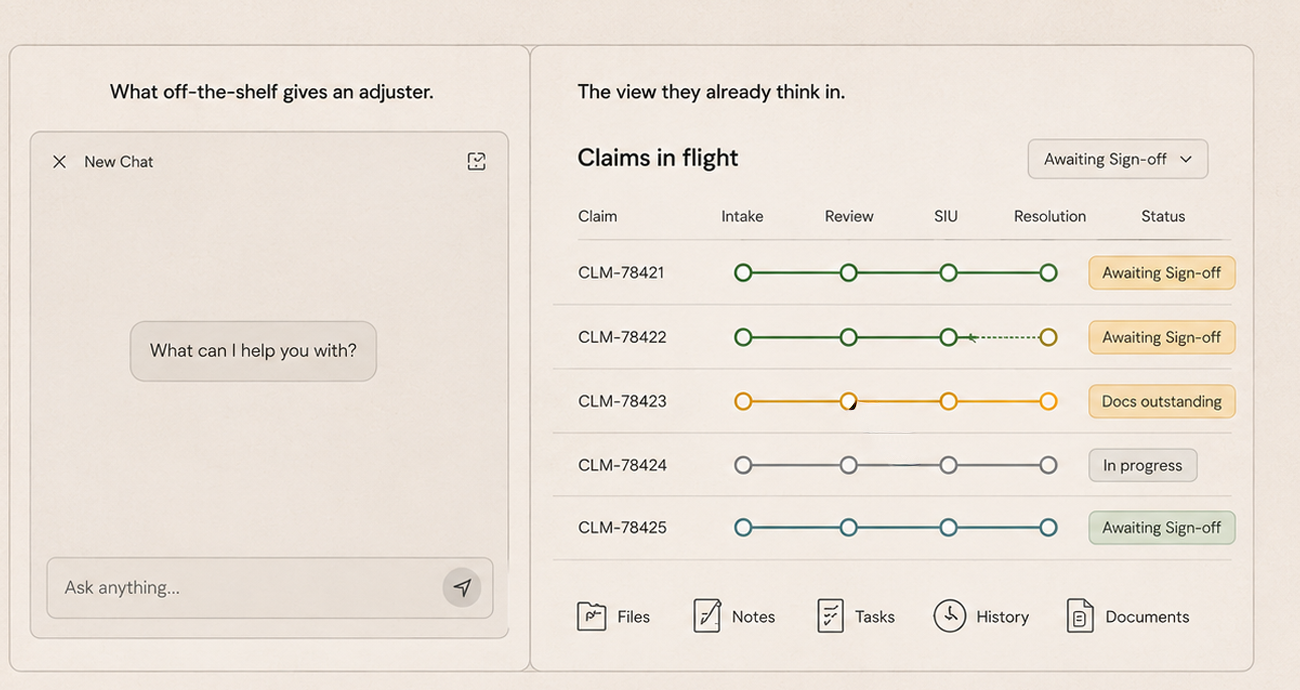Select the Resolution node of CLM-78425
1300x690 pixels.
click(x=1048, y=528)
